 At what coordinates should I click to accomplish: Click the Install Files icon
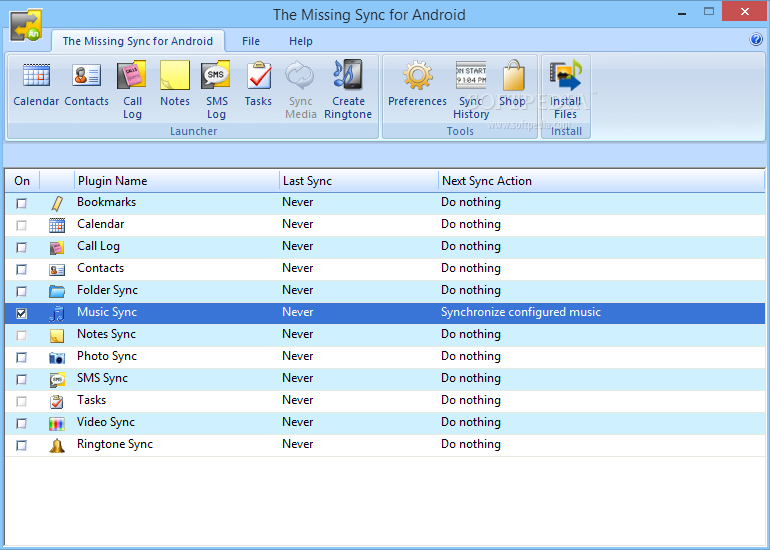coord(566,78)
